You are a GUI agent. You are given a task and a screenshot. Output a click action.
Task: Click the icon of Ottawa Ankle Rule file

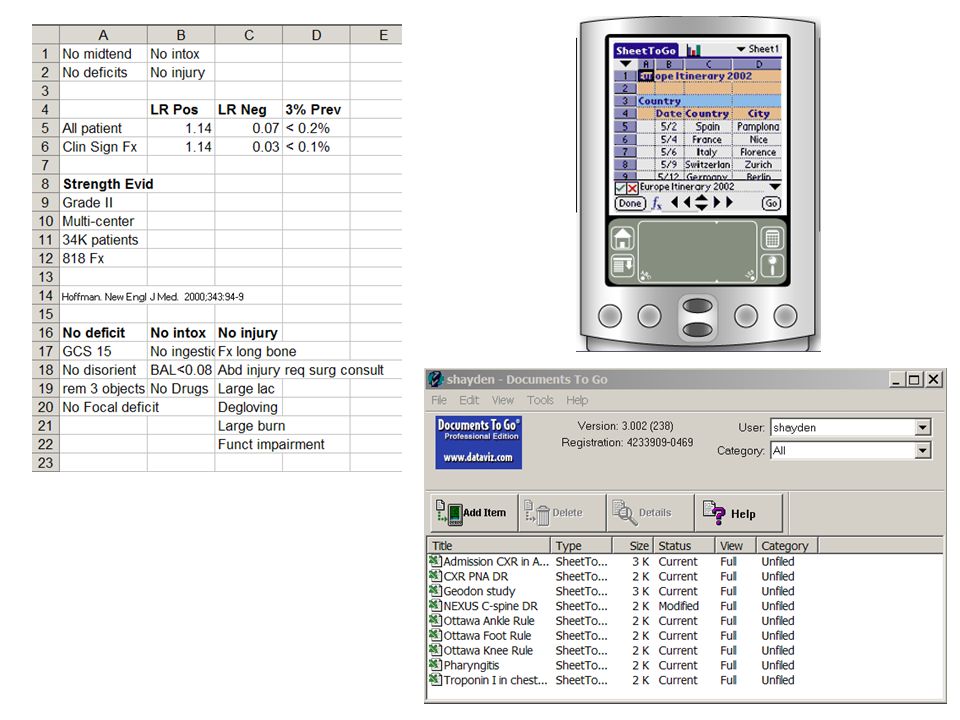click(435, 620)
